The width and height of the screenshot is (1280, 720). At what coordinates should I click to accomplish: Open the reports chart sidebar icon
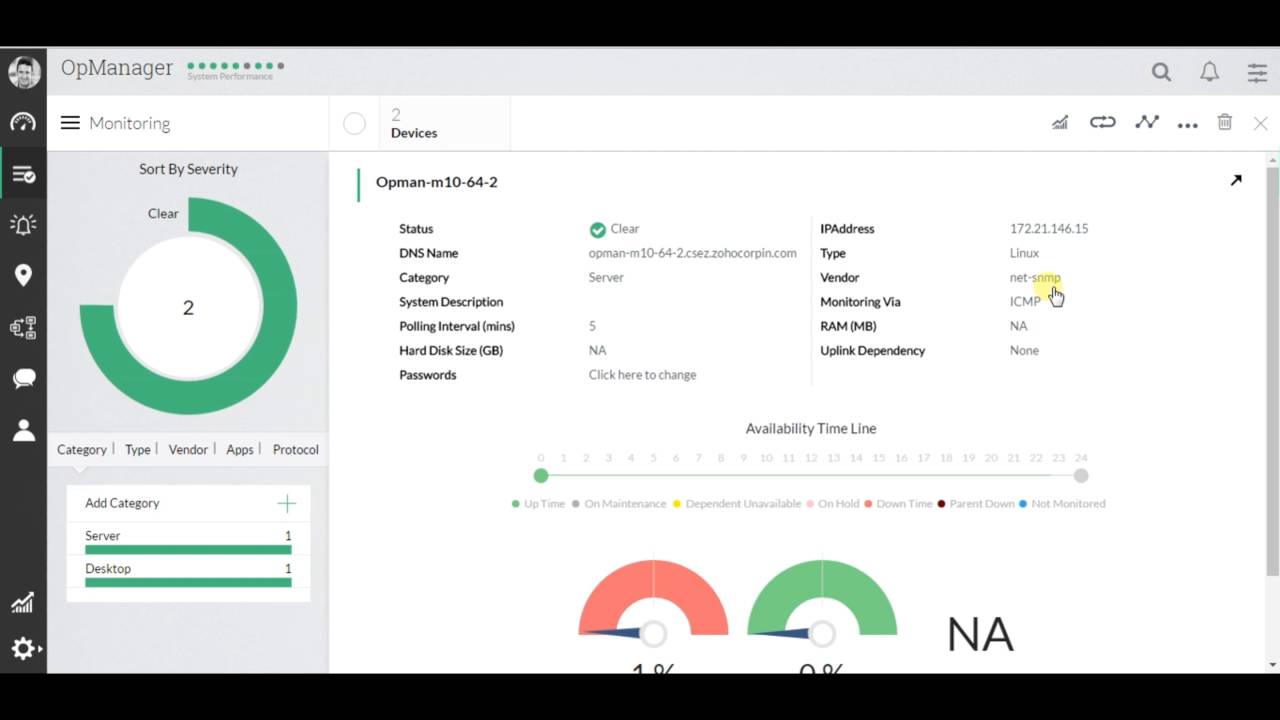click(23, 602)
